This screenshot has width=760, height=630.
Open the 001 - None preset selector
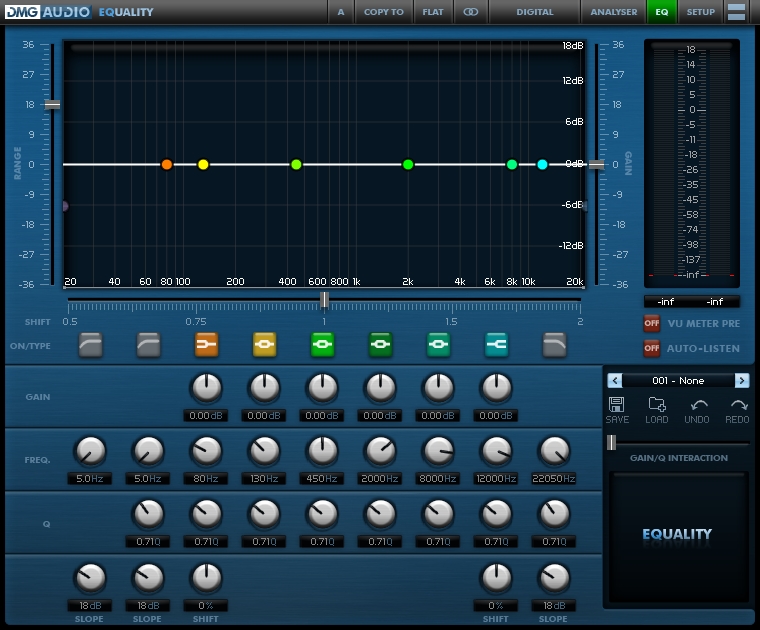[x=678, y=380]
